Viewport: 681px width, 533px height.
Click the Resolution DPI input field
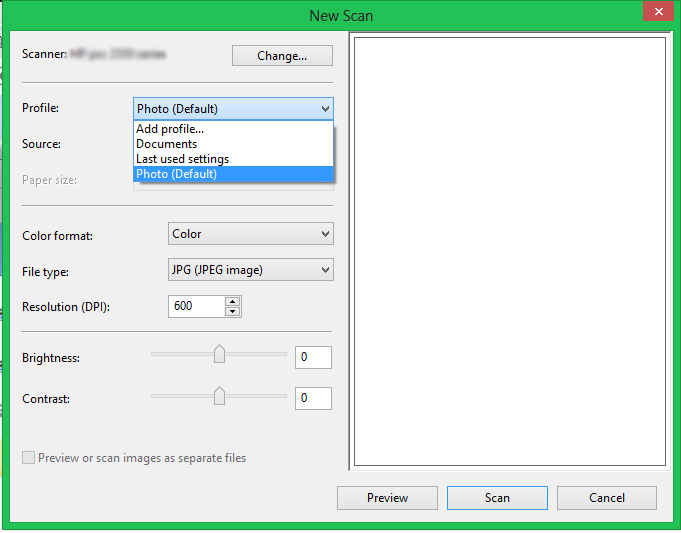point(196,306)
